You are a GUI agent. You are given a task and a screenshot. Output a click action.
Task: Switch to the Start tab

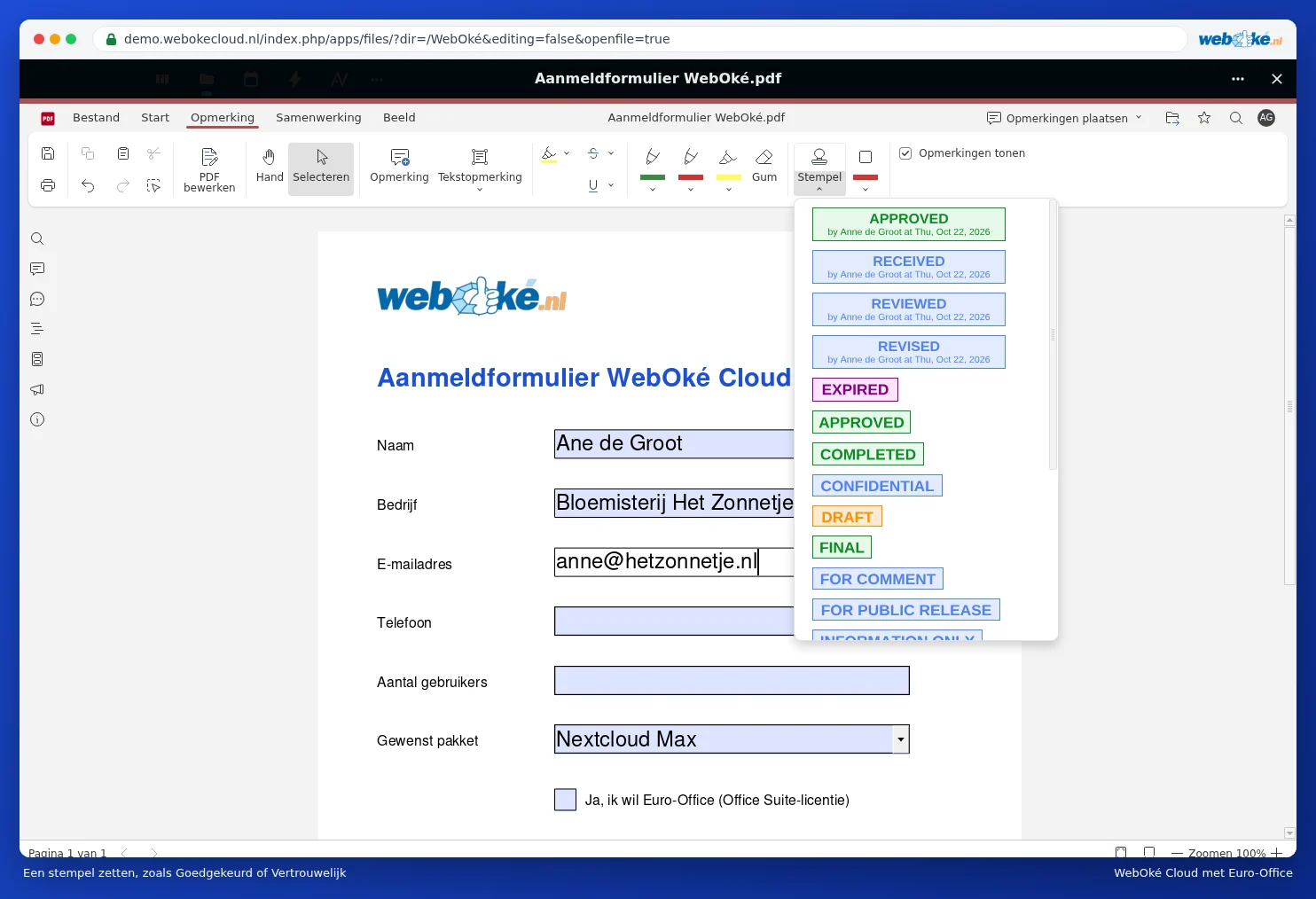click(x=155, y=118)
